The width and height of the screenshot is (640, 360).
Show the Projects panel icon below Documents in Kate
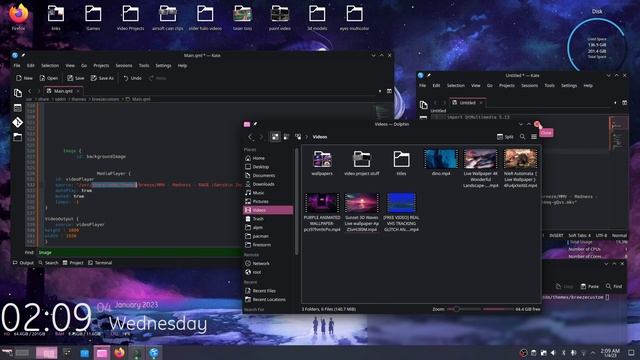(x=18, y=108)
